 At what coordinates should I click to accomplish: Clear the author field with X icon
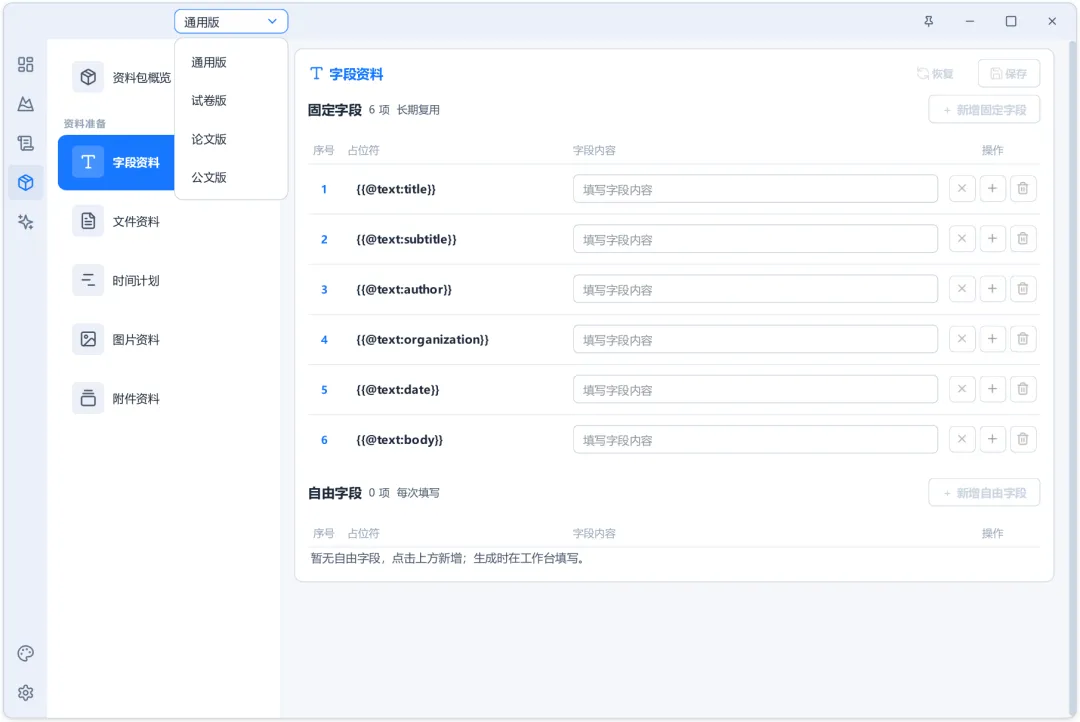962,289
